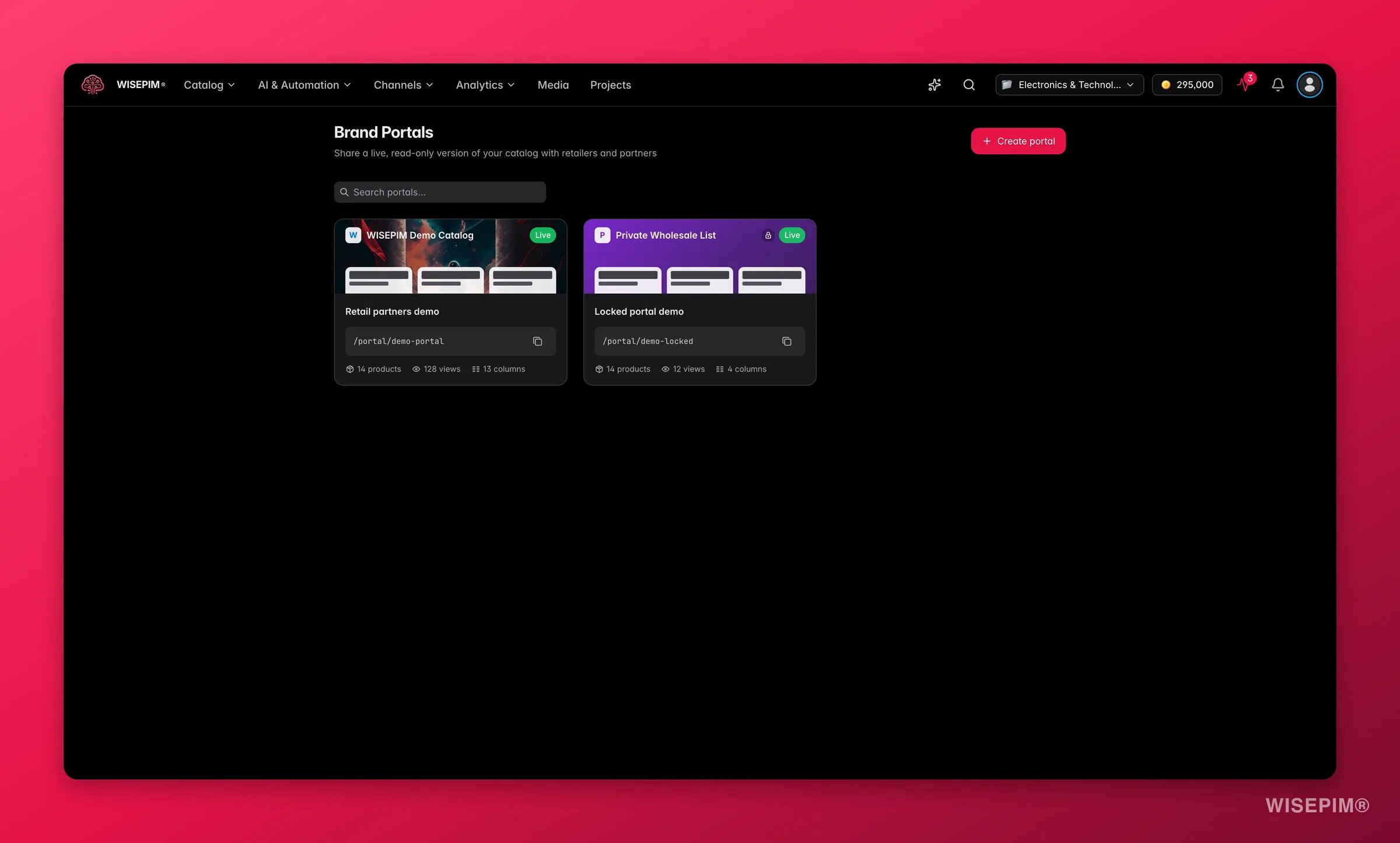Click the columns icon next to 13 columns
Screen dimensions: 1400x843
476,369
